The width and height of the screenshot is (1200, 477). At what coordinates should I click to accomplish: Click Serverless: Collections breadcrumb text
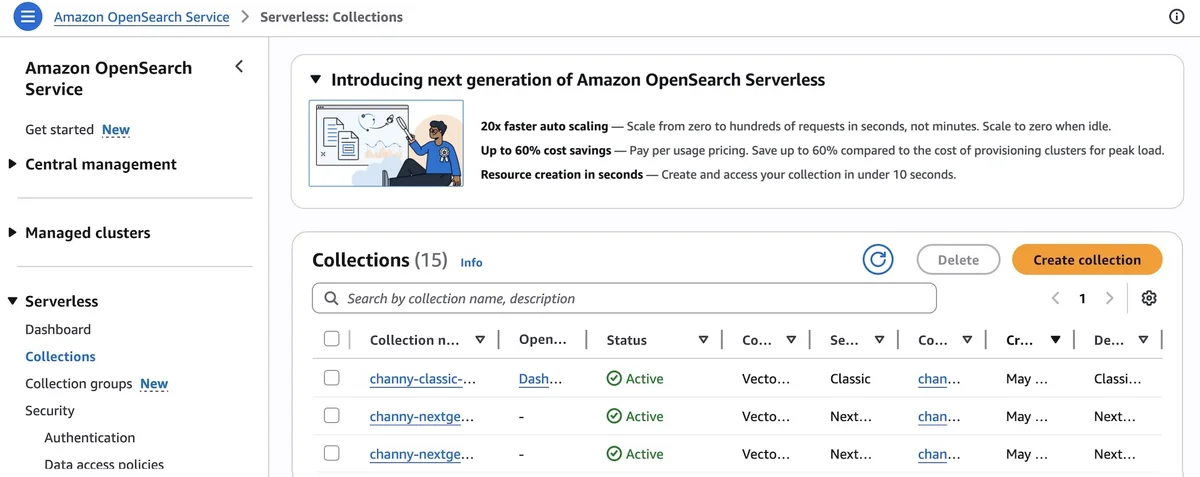331,17
